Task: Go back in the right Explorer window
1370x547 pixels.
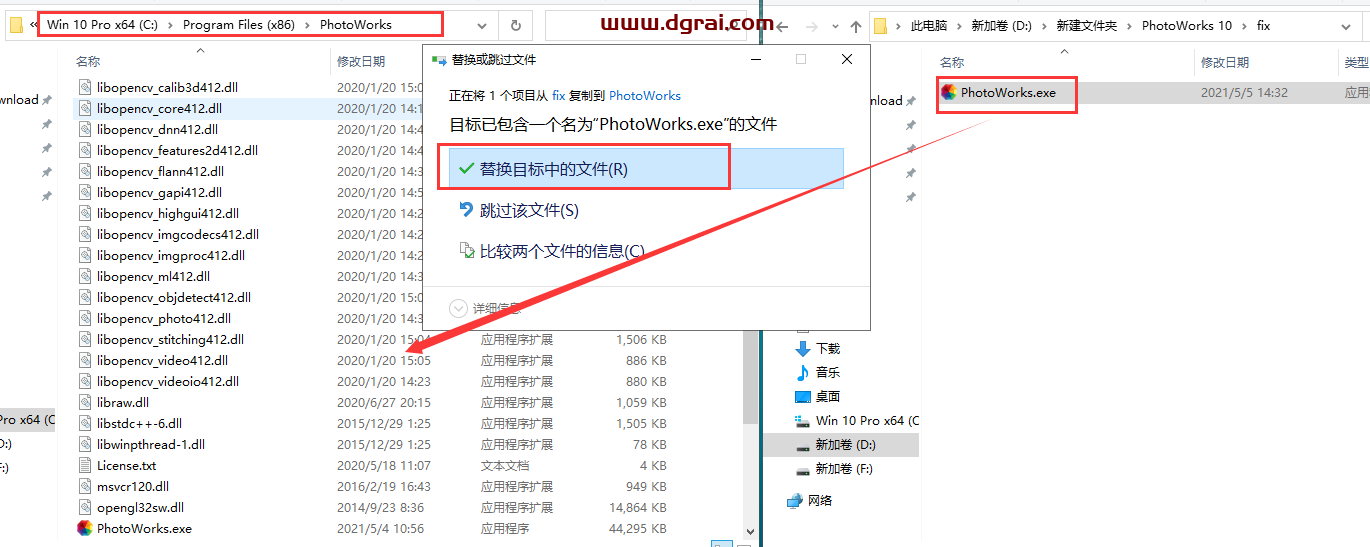Action: click(782, 26)
